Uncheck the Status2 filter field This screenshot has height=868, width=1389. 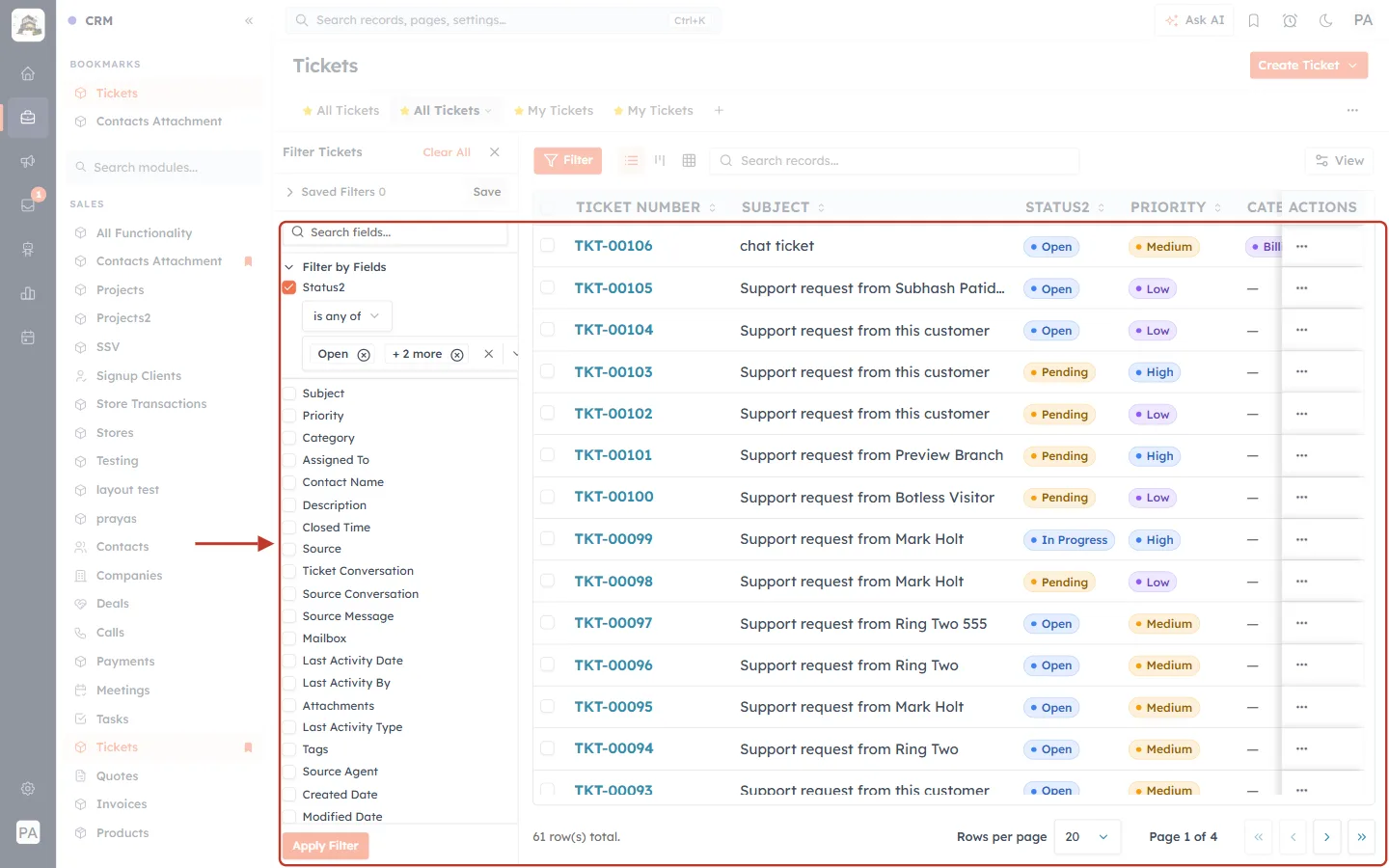tap(289, 287)
